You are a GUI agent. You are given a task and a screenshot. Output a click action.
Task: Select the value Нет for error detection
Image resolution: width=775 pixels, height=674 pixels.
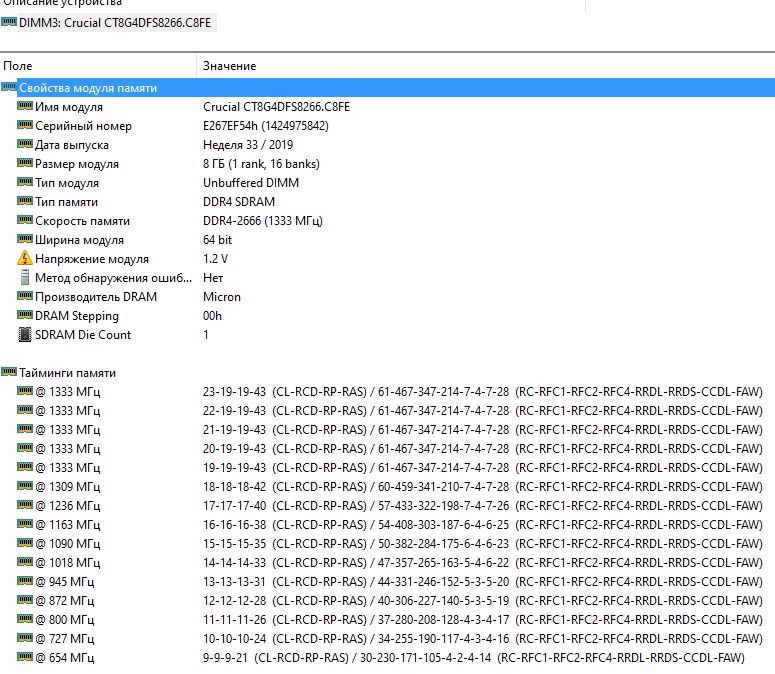[x=213, y=278]
